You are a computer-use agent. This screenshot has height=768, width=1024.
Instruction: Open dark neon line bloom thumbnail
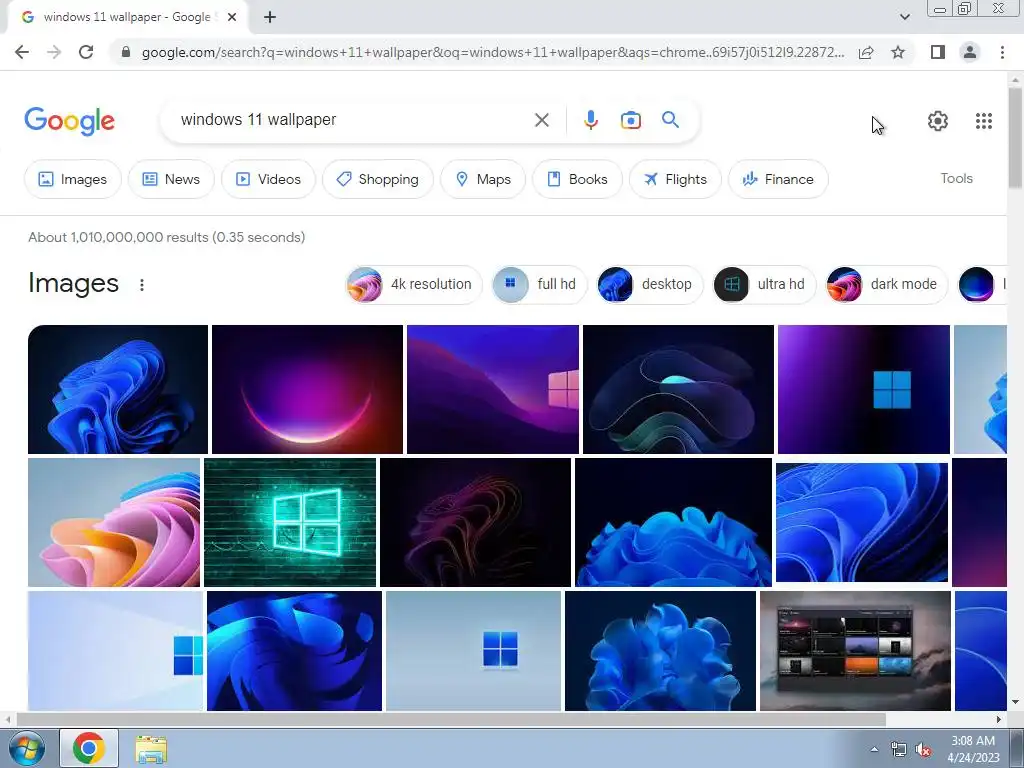[x=475, y=522]
